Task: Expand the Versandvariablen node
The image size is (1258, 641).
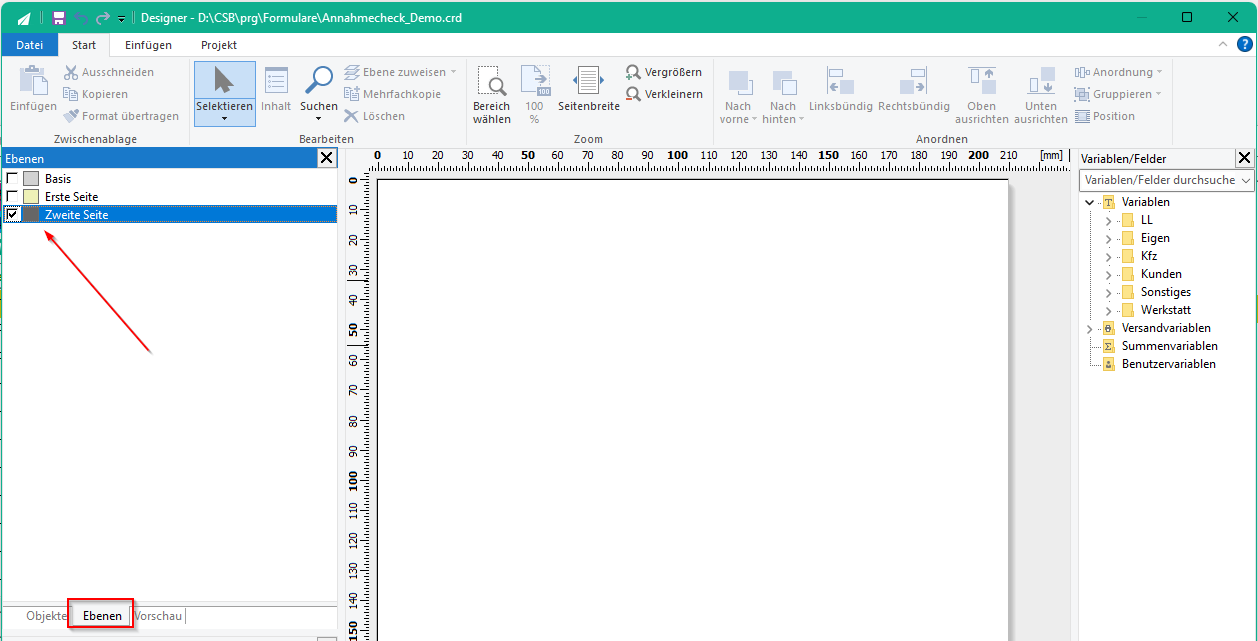Action: click(1089, 328)
